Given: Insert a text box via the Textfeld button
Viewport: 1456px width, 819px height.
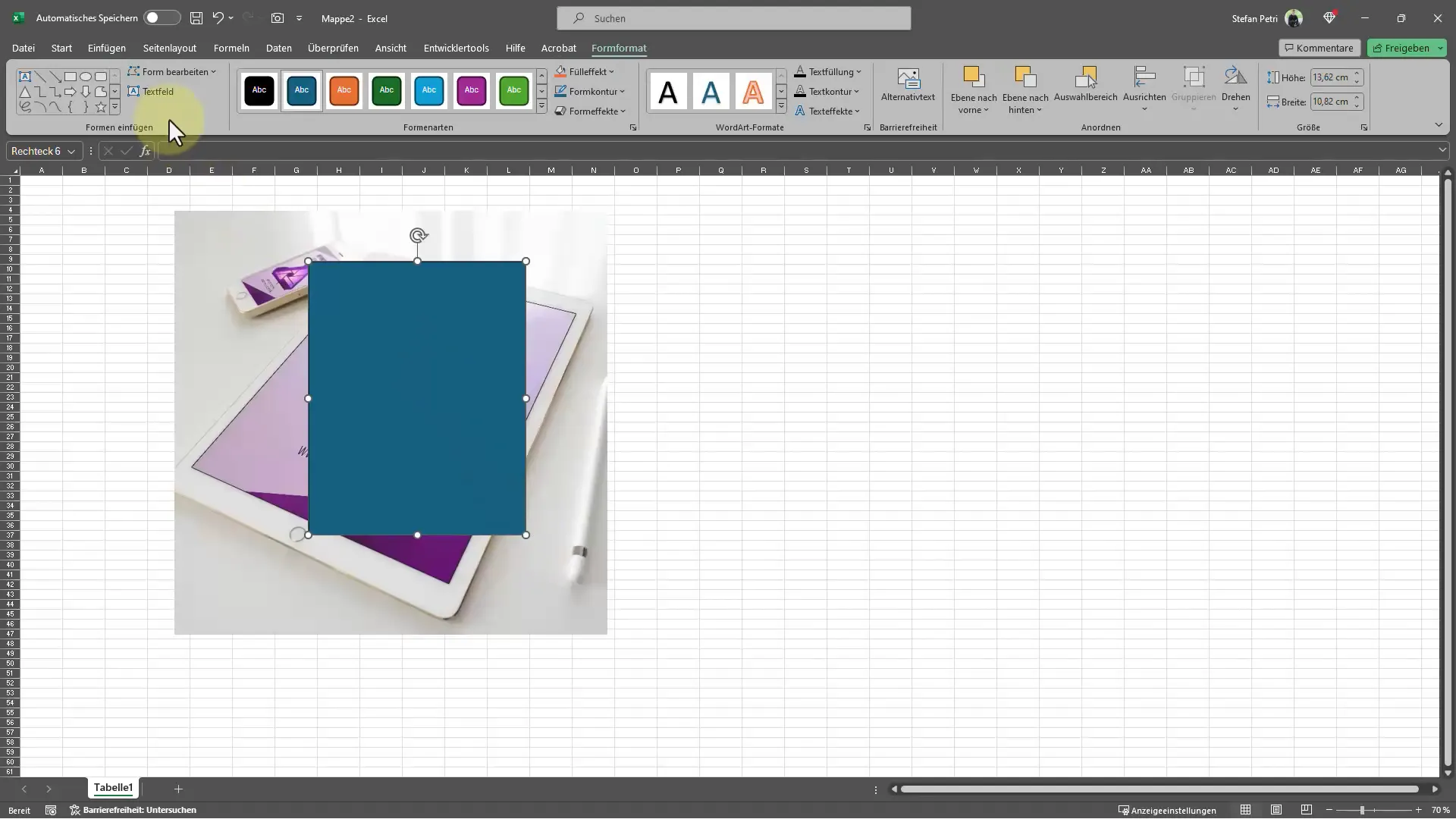Looking at the screenshot, I should tap(151, 91).
